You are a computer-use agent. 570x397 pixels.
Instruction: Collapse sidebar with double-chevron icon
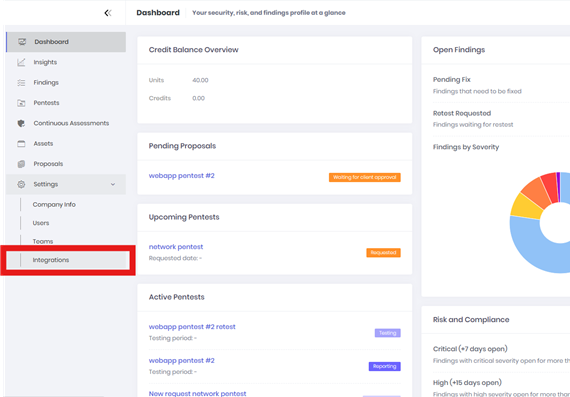point(108,13)
